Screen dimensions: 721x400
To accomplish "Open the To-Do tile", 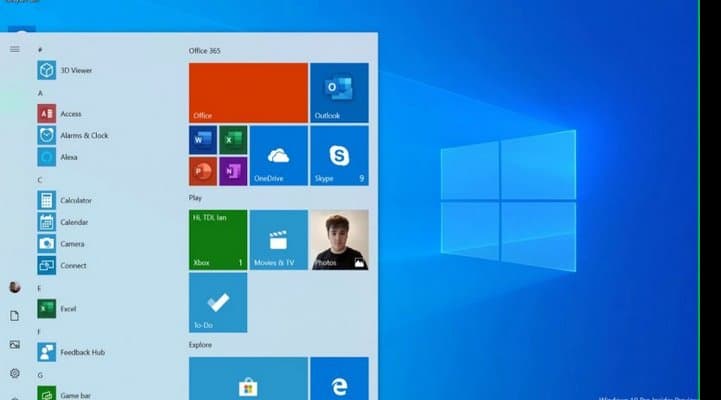I will point(218,303).
